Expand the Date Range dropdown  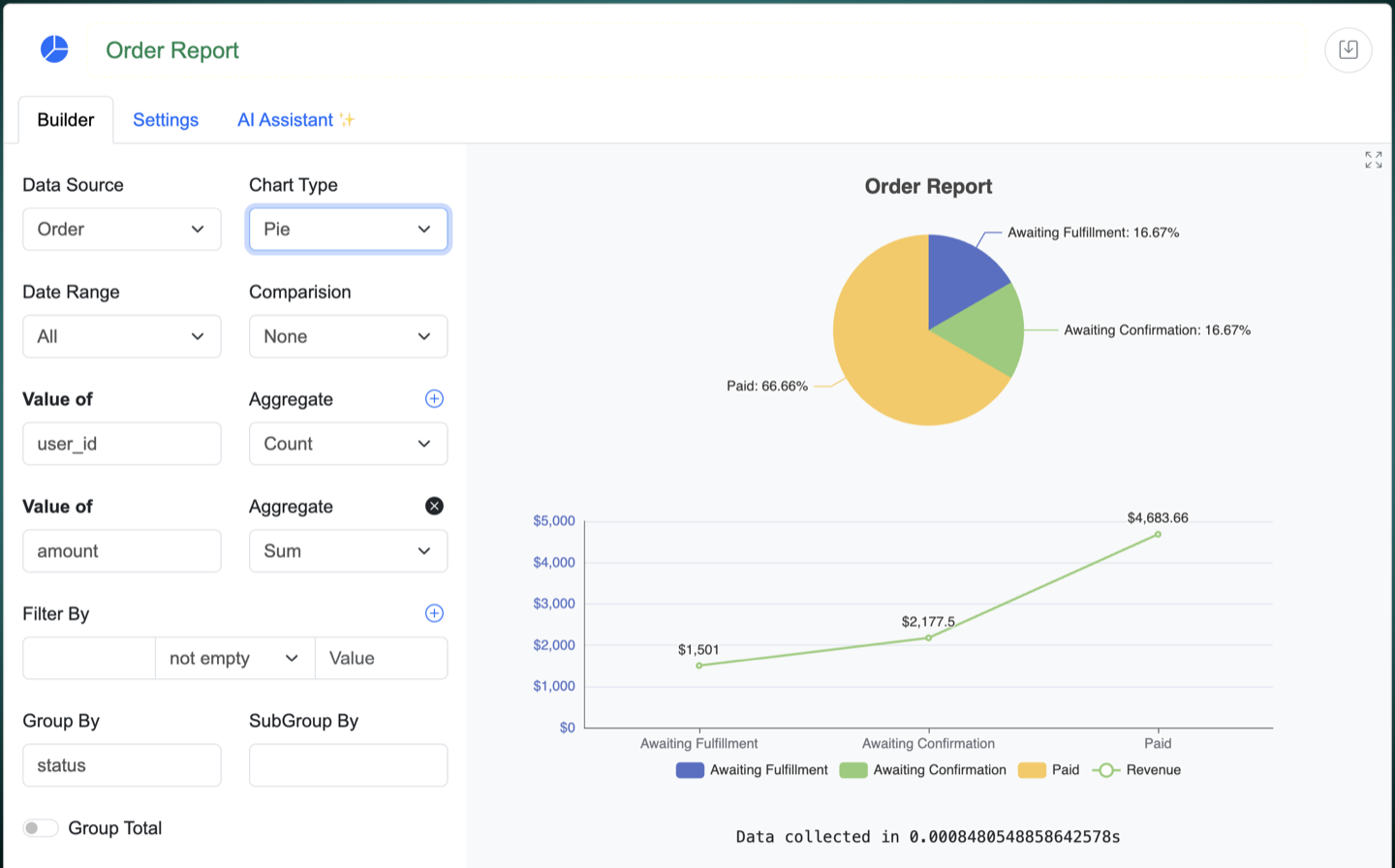coord(122,337)
